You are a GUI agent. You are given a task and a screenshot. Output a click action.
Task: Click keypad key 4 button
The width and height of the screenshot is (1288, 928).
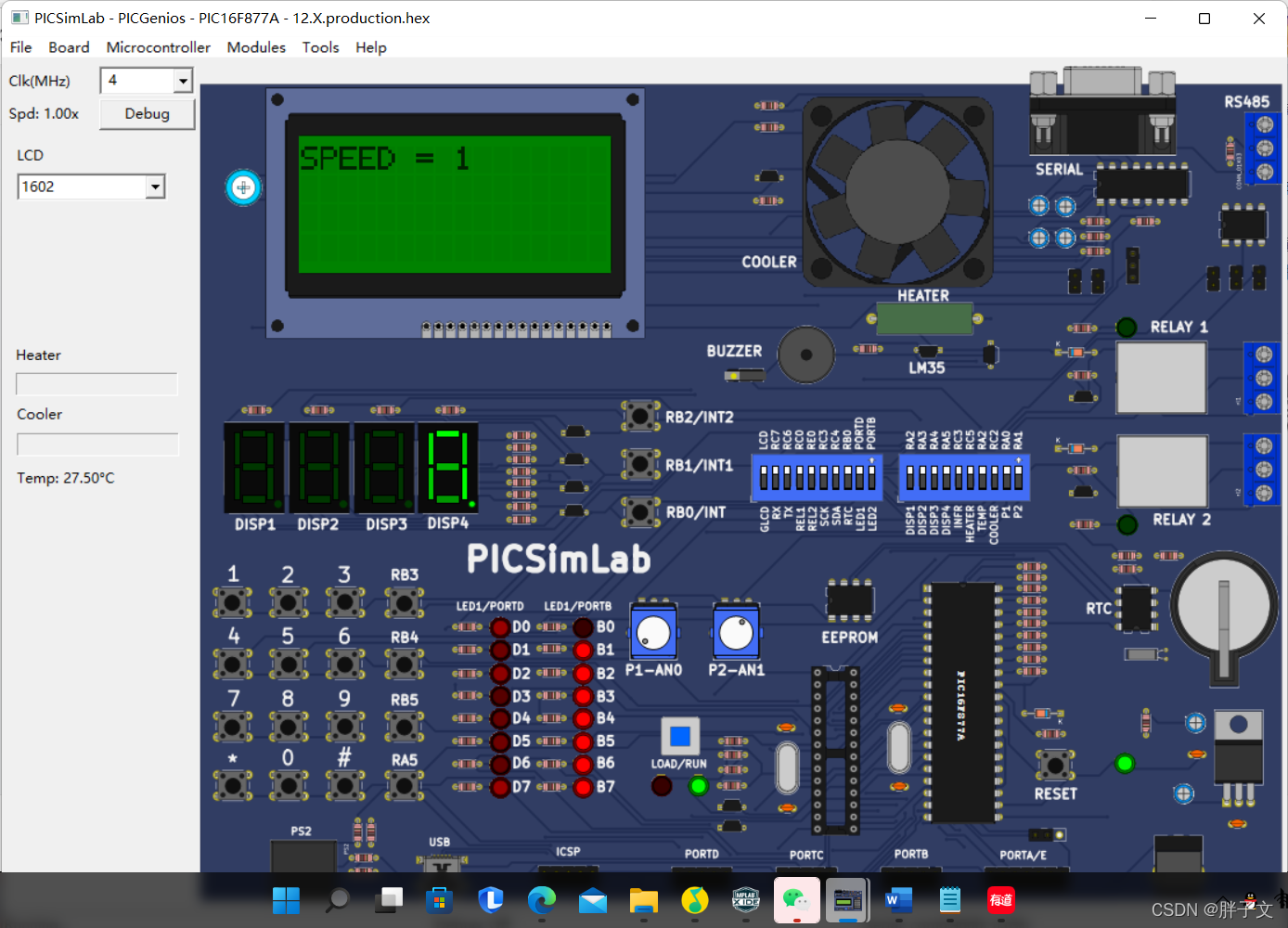pos(233,664)
